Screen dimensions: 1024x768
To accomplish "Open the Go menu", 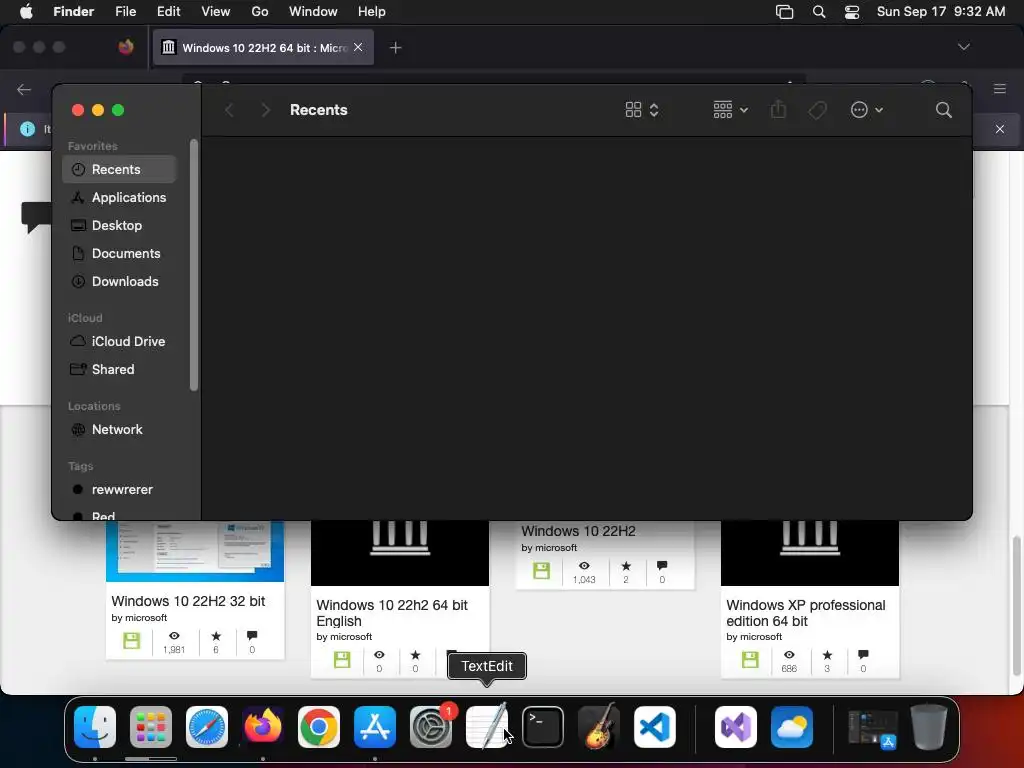I will [260, 12].
